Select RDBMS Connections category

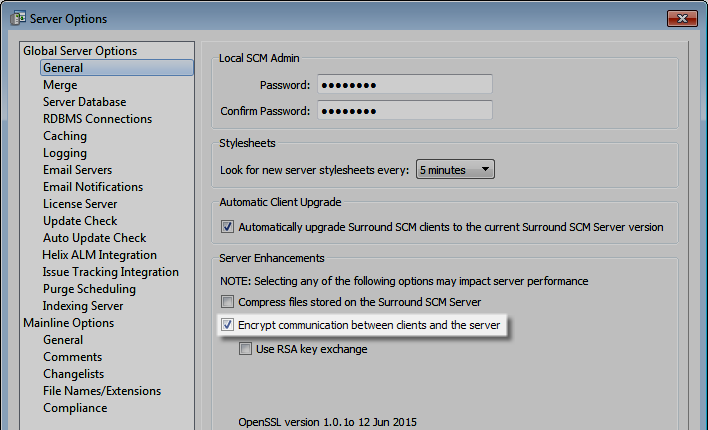pos(98,119)
